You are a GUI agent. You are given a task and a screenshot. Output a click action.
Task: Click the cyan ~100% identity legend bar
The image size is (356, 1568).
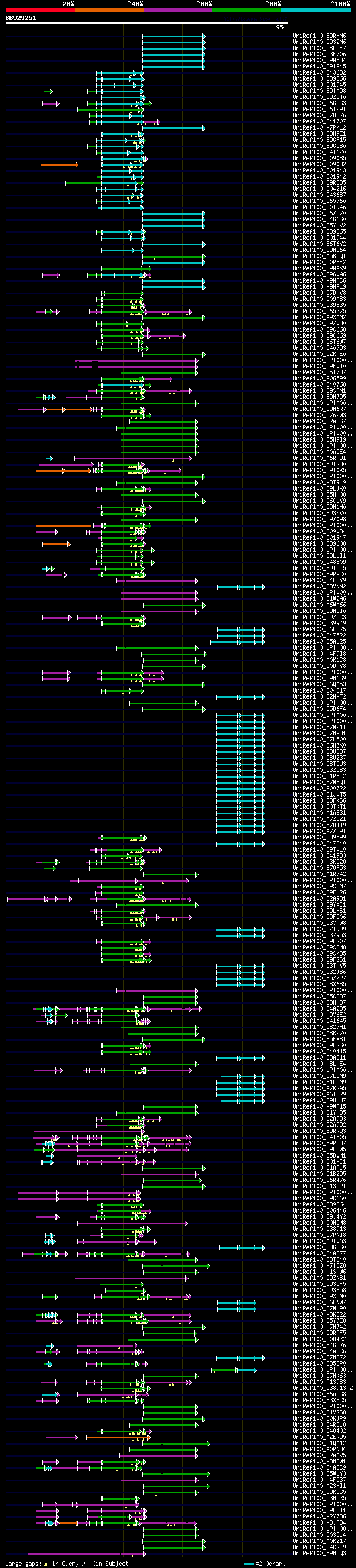click(x=316, y=10)
